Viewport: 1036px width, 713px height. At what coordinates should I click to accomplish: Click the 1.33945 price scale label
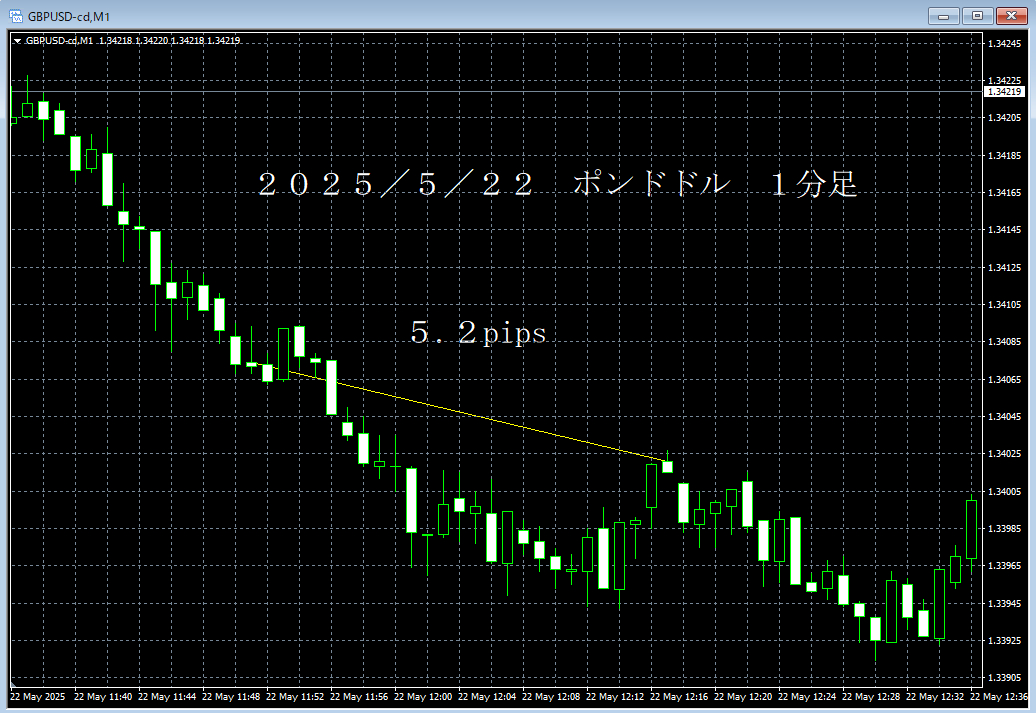pyautogui.click(x=1004, y=603)
